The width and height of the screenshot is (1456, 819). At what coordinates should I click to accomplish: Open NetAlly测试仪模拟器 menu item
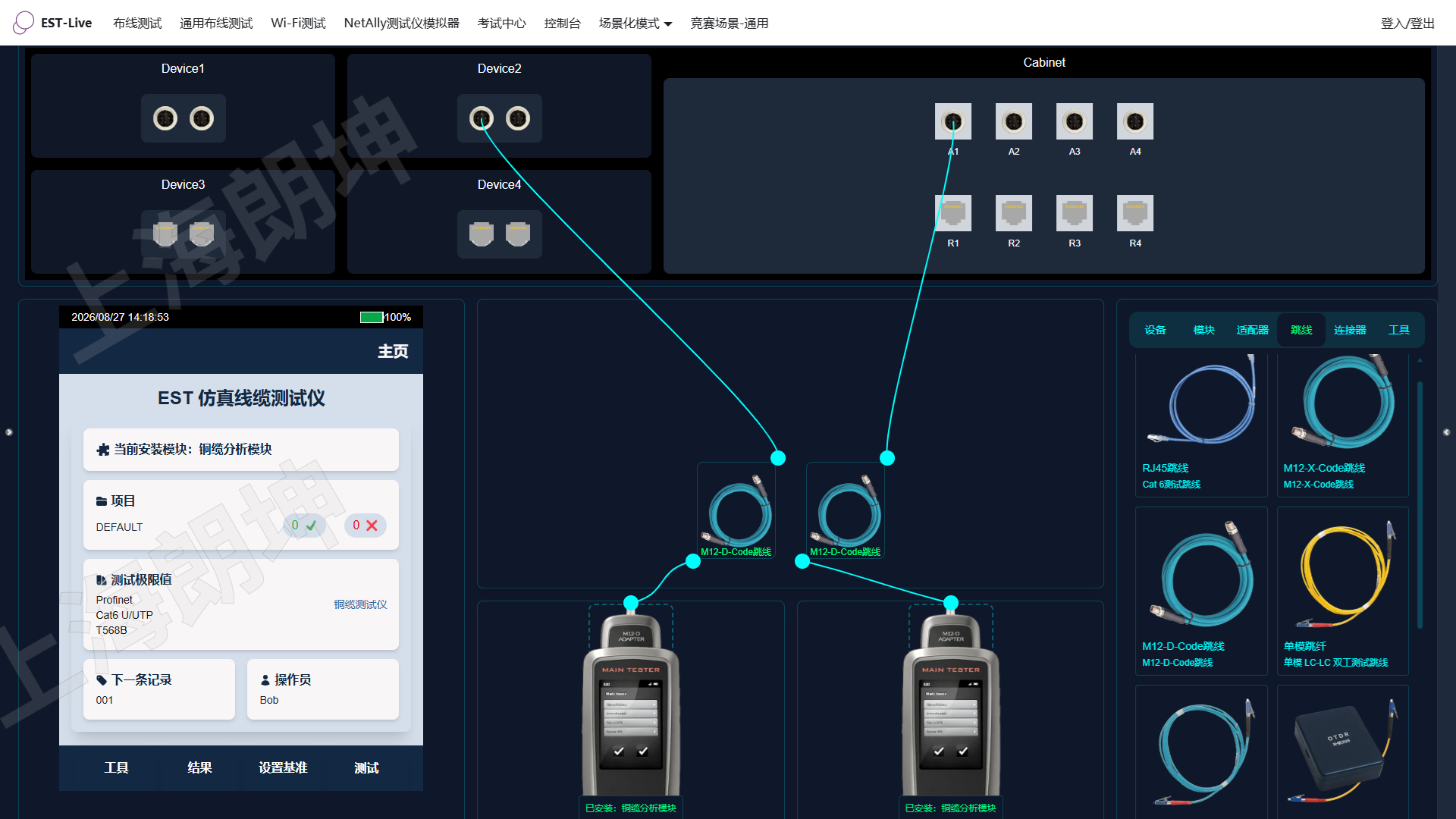[402, 24]
